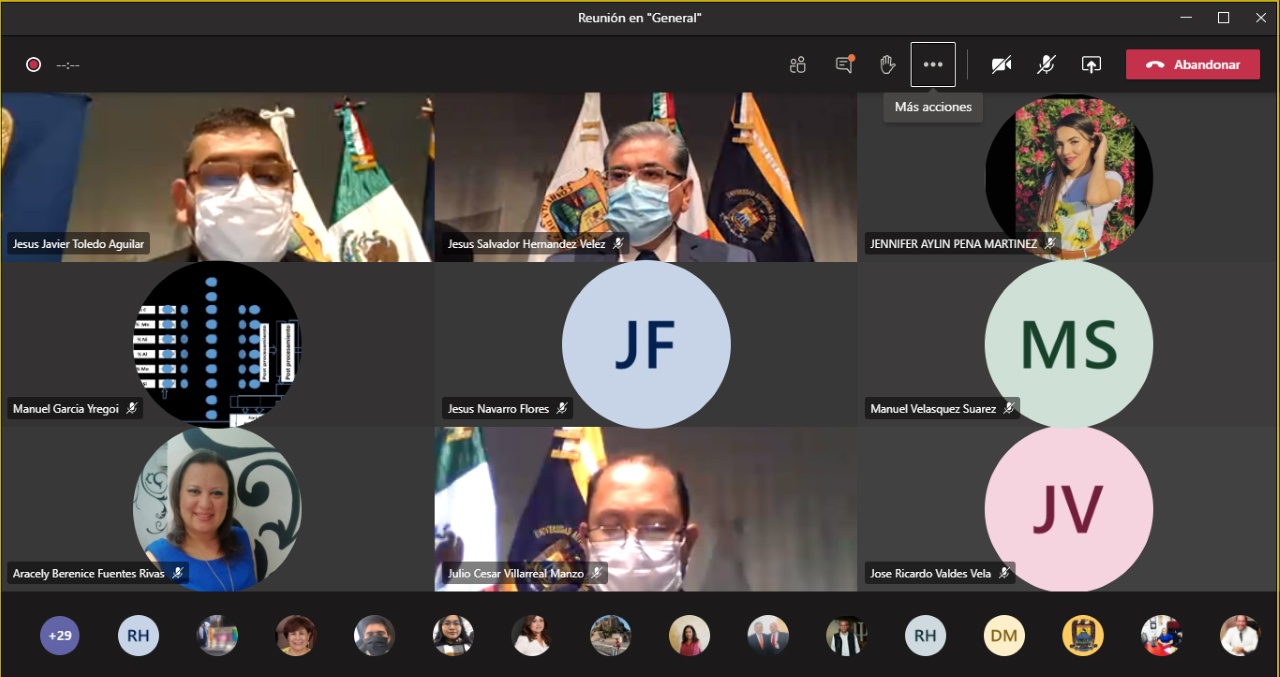Select Julio Cesar Villarreal Manzo's video tile

tap(645, 508)
